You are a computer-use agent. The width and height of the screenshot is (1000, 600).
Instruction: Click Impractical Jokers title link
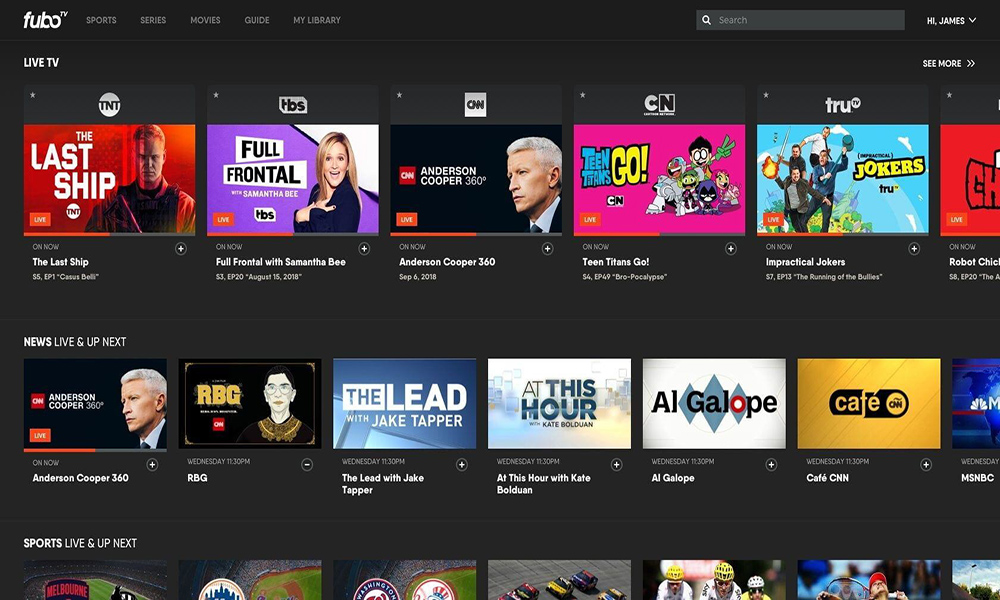(x=805, y=262)
